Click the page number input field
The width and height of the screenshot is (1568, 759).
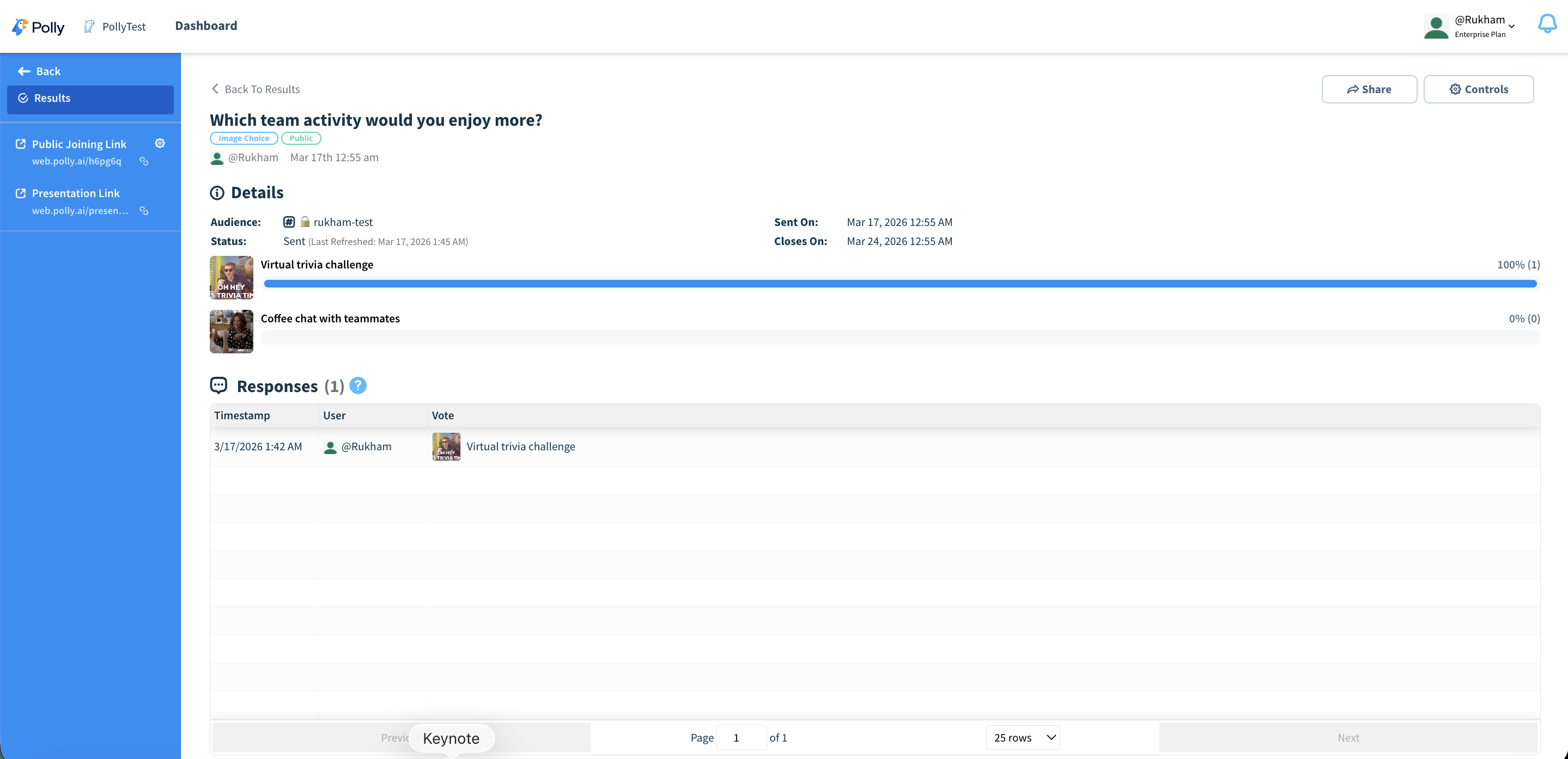click(740, 737)
